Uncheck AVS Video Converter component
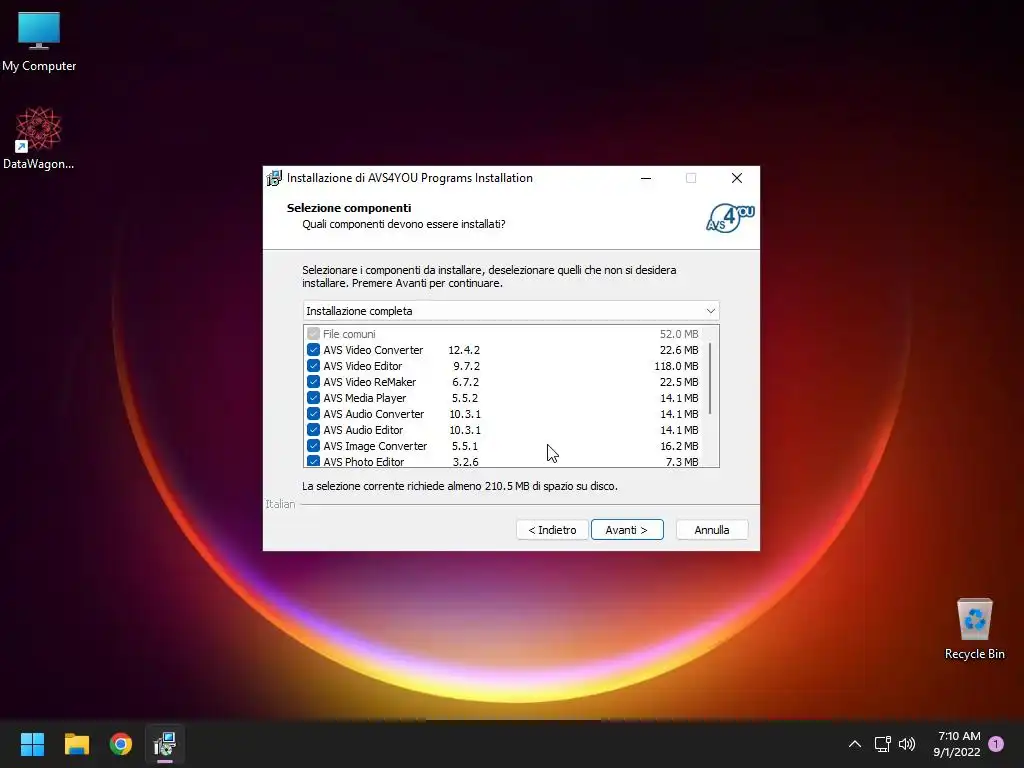This screenshot has width=1024, height=768. (x=313, y=350)
